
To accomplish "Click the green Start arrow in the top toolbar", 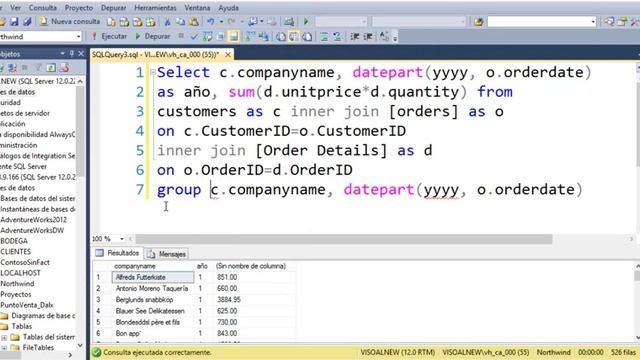I will (306, 21).
